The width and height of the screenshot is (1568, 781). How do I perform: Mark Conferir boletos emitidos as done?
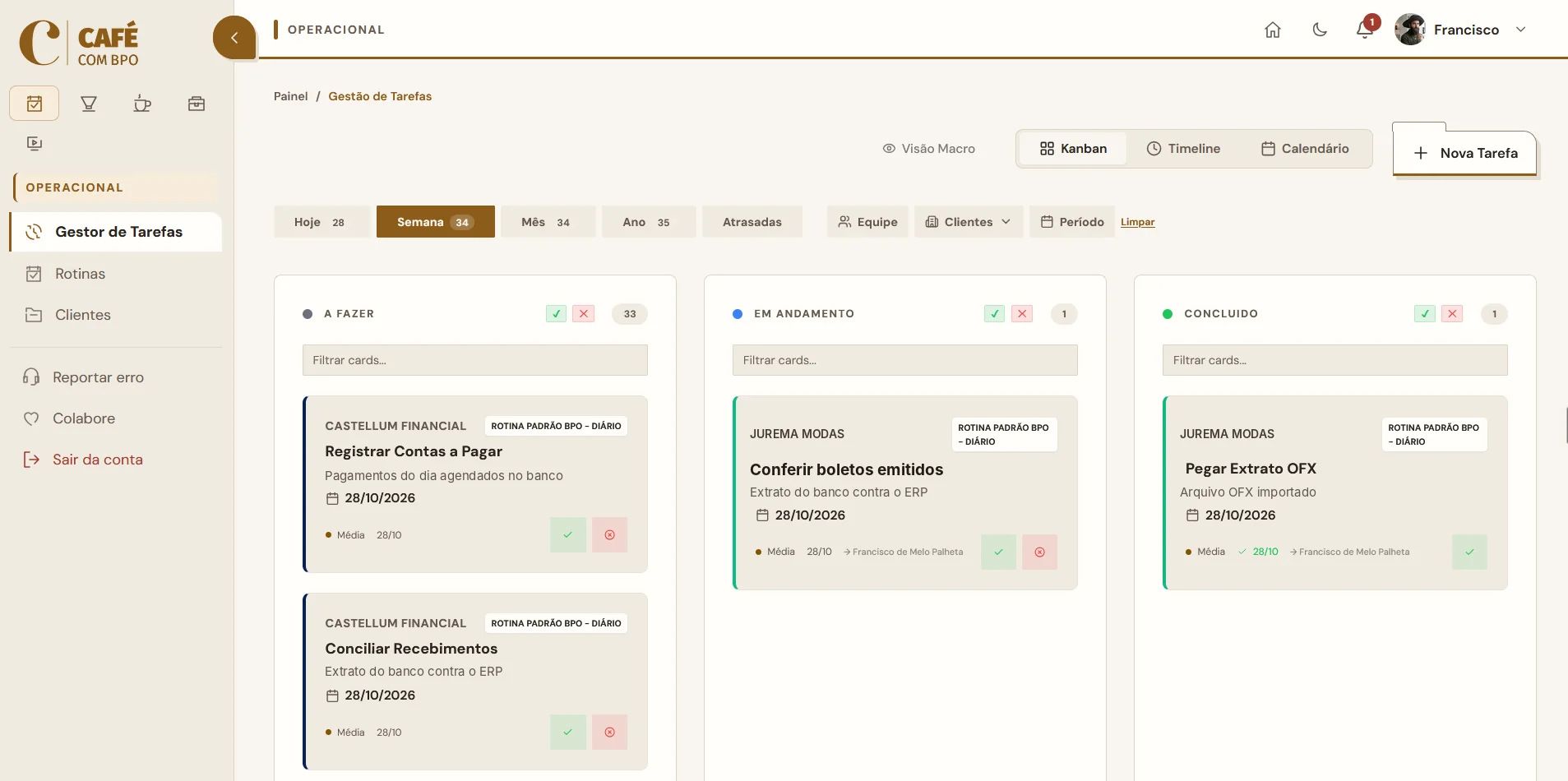[x=998, y=552]
